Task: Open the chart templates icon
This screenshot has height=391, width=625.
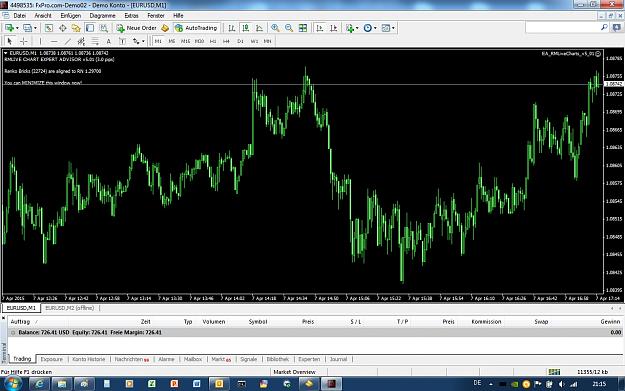Action: (386, 28)
